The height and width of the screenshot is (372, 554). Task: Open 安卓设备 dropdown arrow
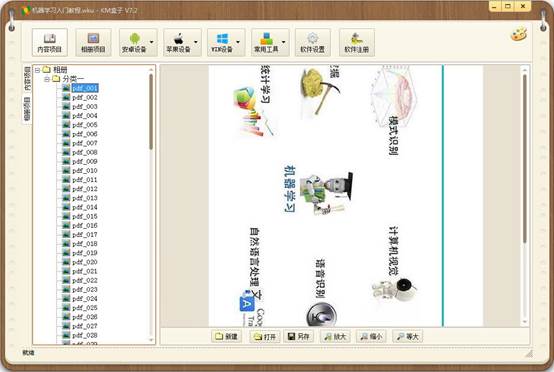tap(152, 42)
